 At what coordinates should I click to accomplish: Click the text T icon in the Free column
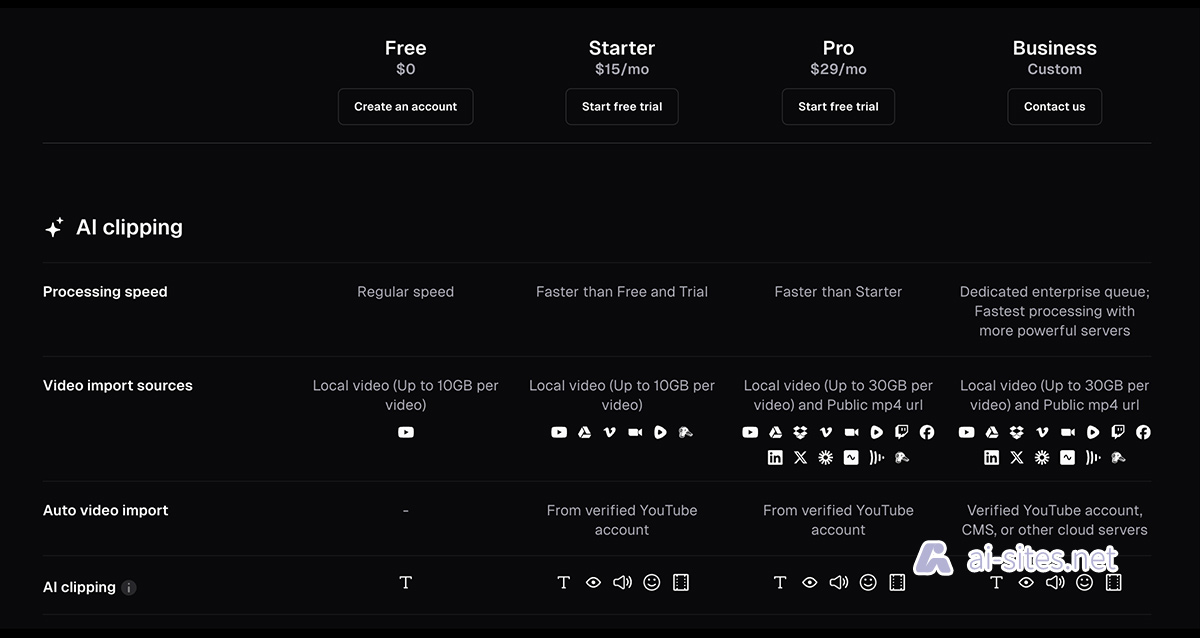(406, 583)
